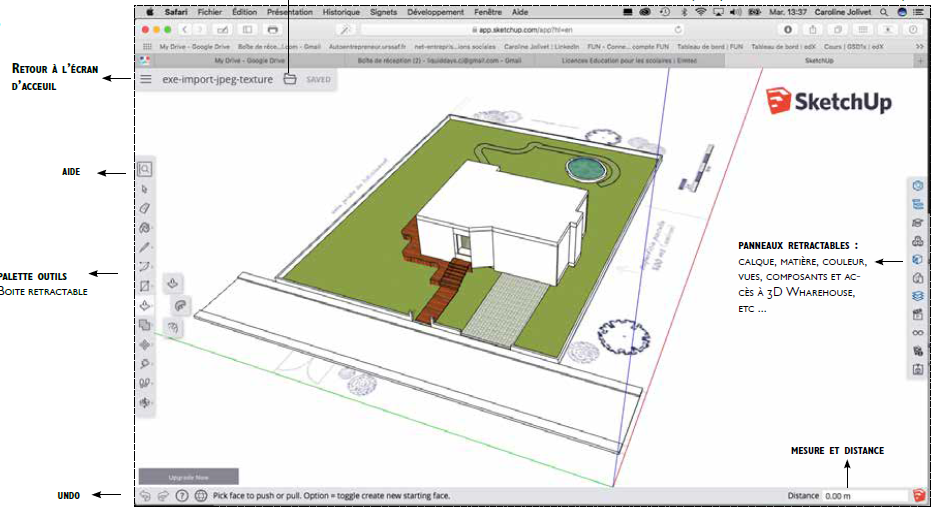Click the search tools magnifier icon
946x510 pixels.
pyautogui.click(x=145, y=170)
